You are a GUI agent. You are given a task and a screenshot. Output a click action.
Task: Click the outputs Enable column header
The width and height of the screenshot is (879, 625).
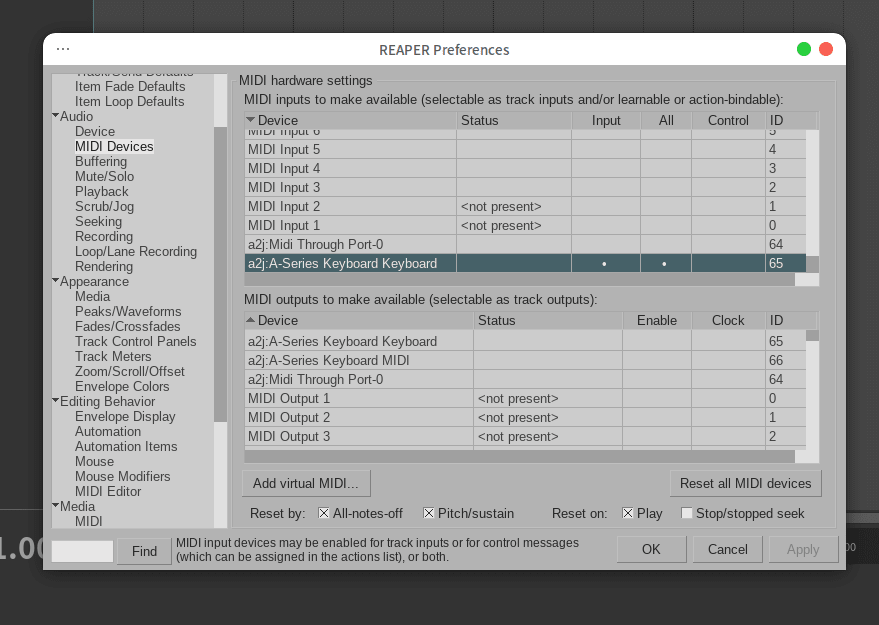point(657,321)
